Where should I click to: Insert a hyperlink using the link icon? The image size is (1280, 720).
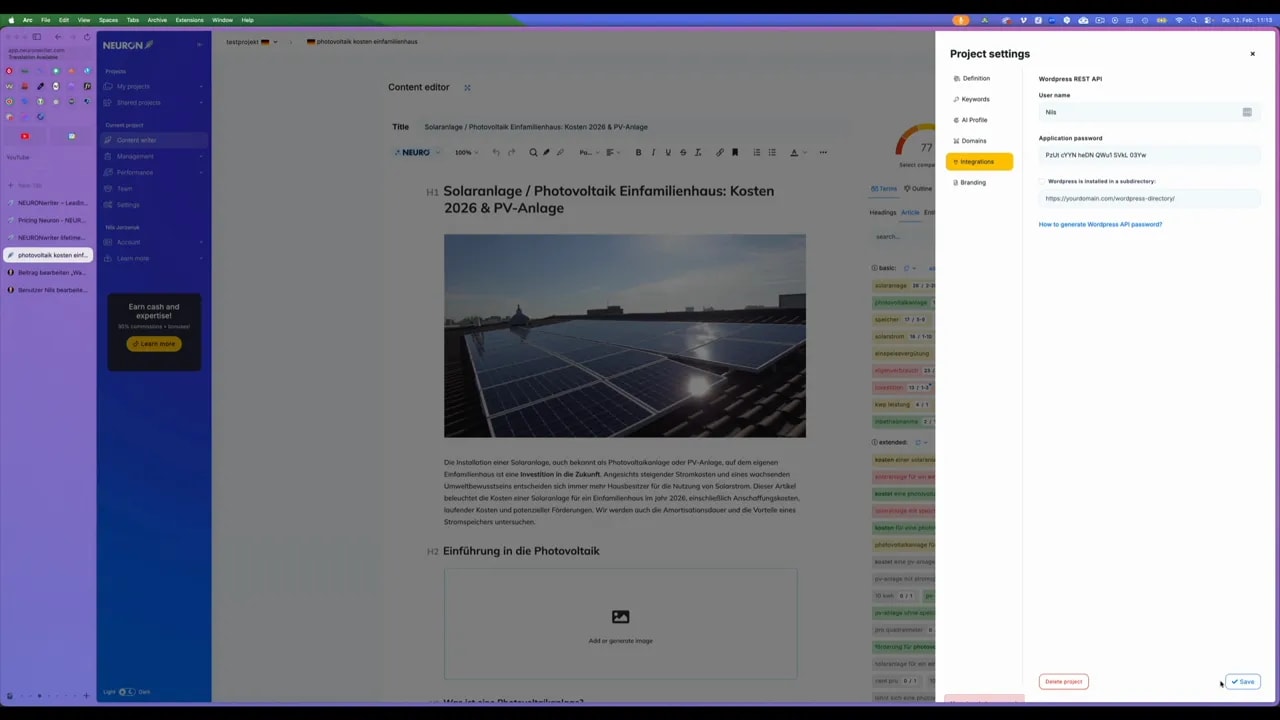(x=719, y=152)
